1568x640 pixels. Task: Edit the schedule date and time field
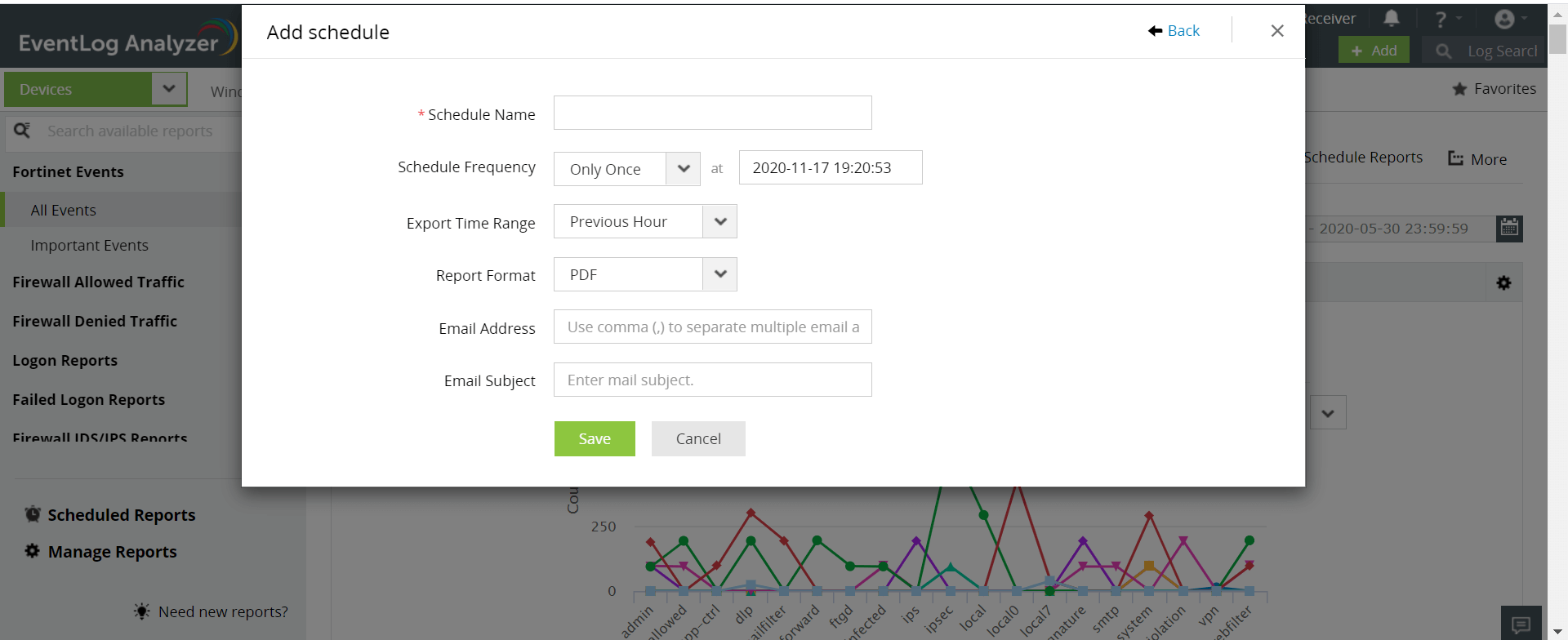pyautogui.click(x=831, y=167)
